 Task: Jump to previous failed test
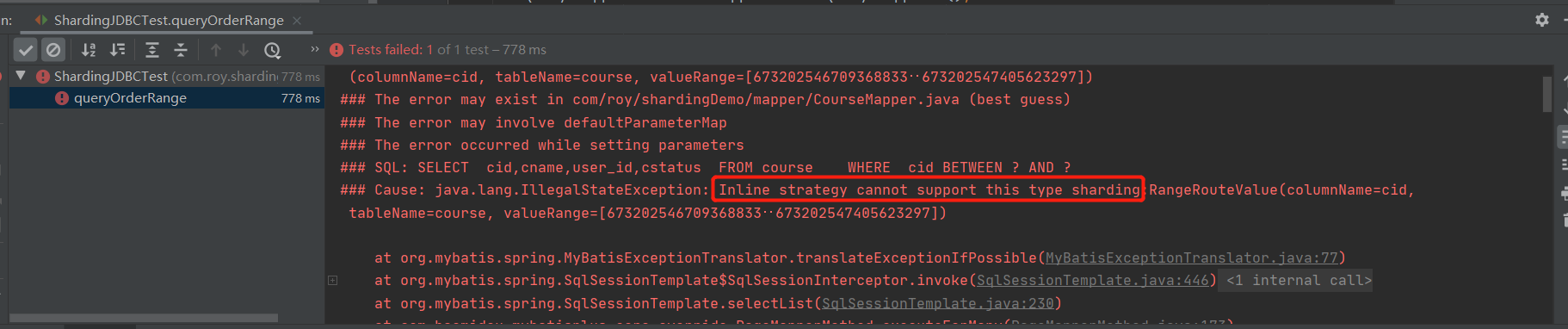216,50
